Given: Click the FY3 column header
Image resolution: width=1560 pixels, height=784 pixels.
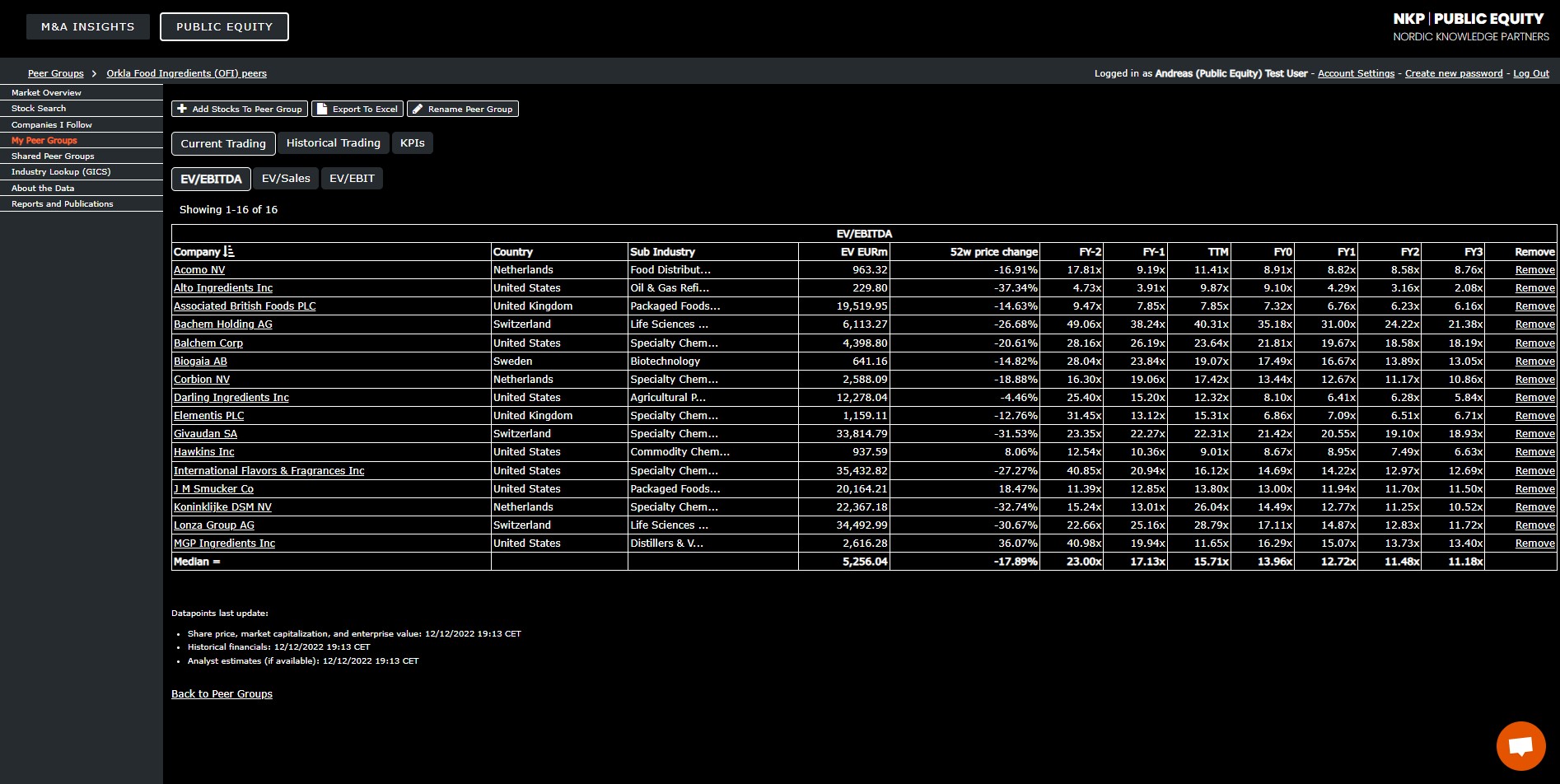Looking at the screenshot, I should click(x=1473, y=252).
